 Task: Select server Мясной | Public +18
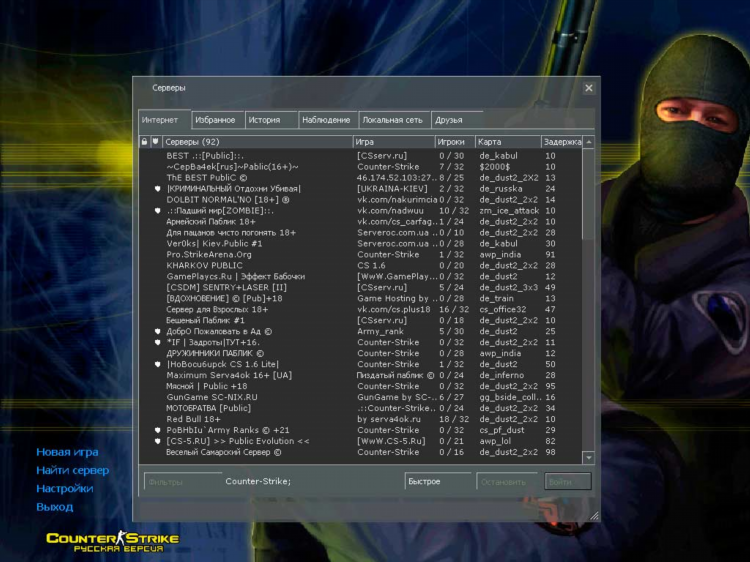pyautogui.click(x=361, y=387)
